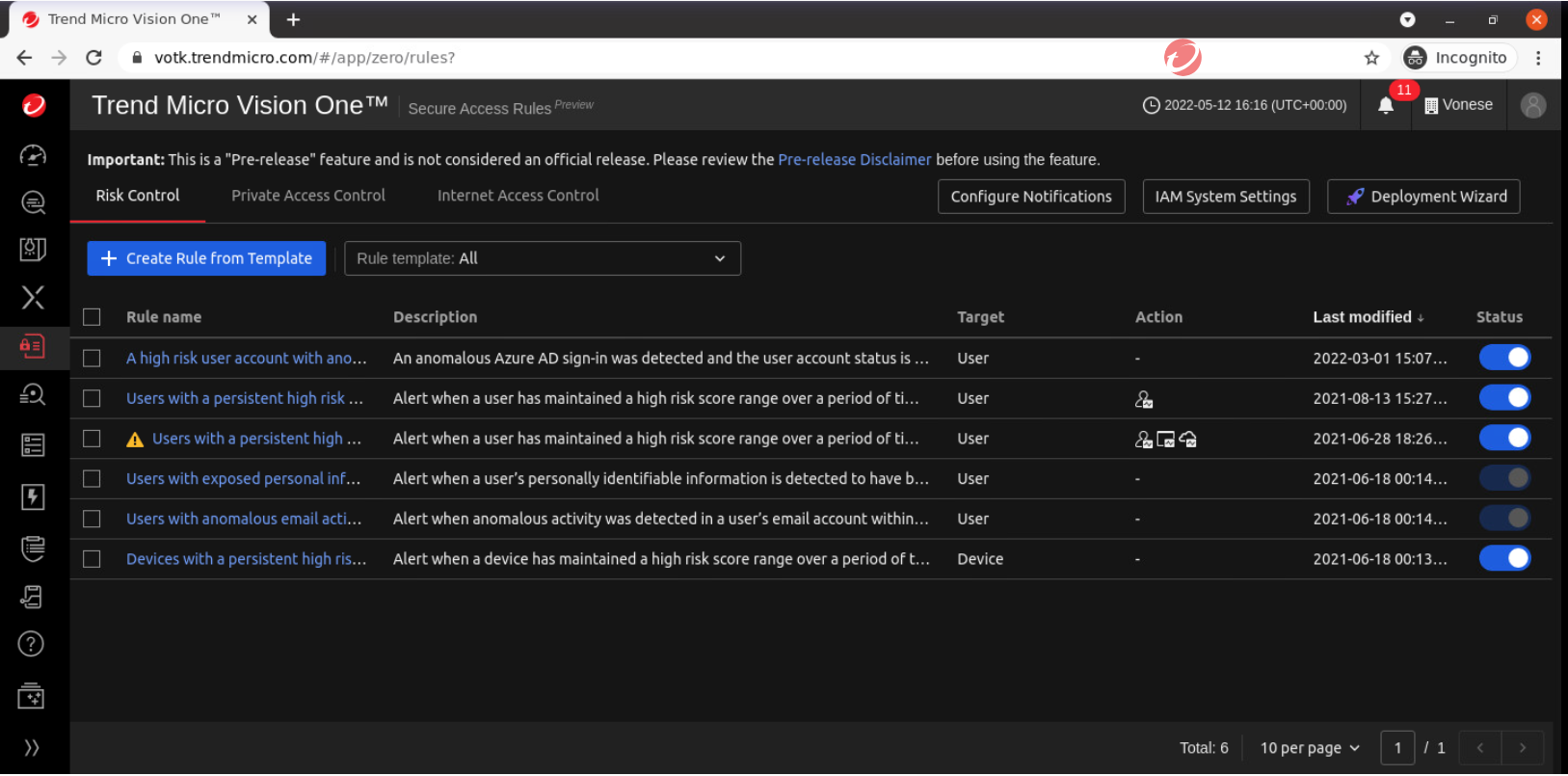Disable the Azure AD sign-in rule toggle
The image size is (1568, 776).
(1503, 358)
